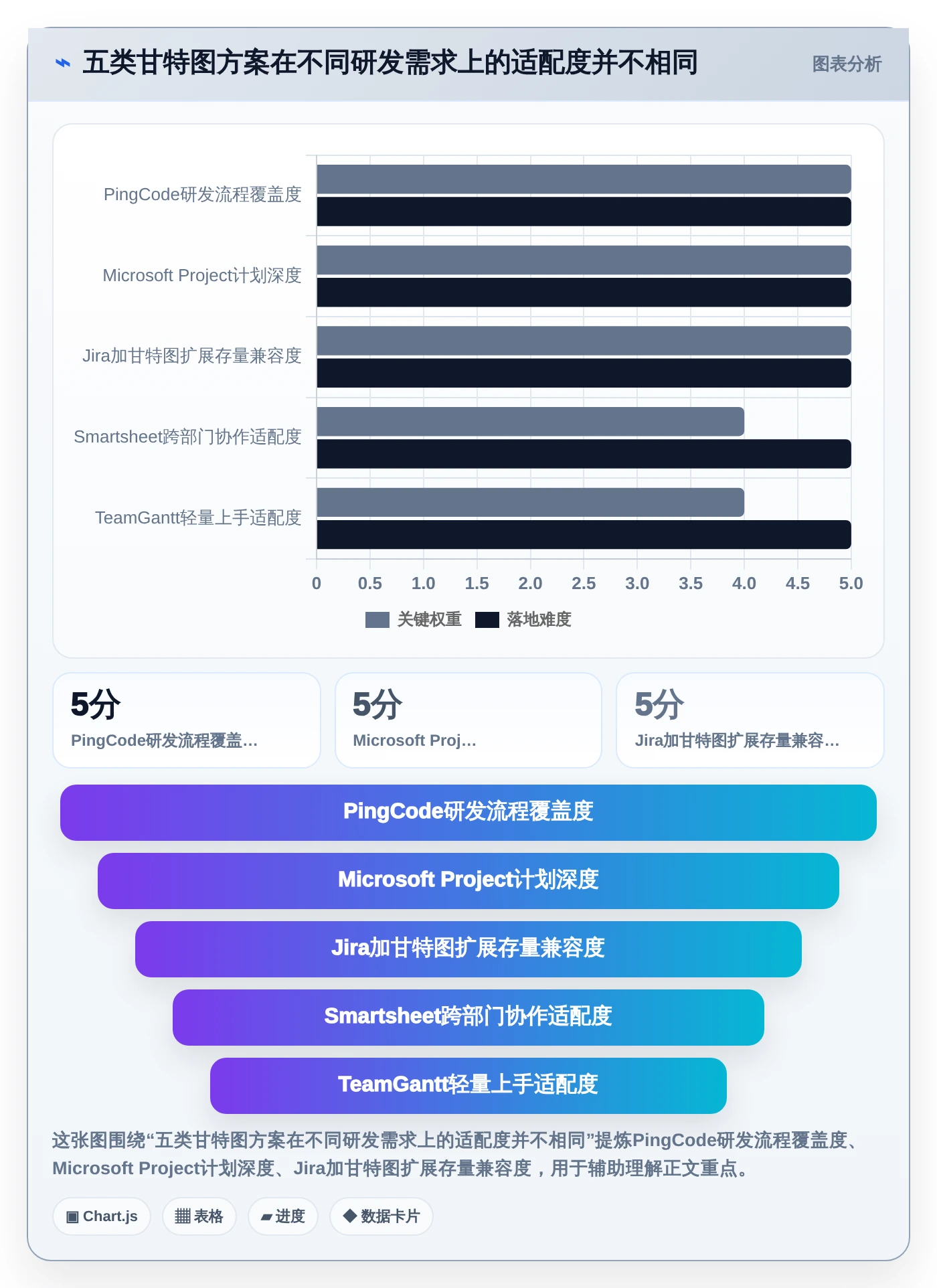Click the Chart.js tag chip
This screenshot has width=937, height=1288.
click(x=102, y=1216)
